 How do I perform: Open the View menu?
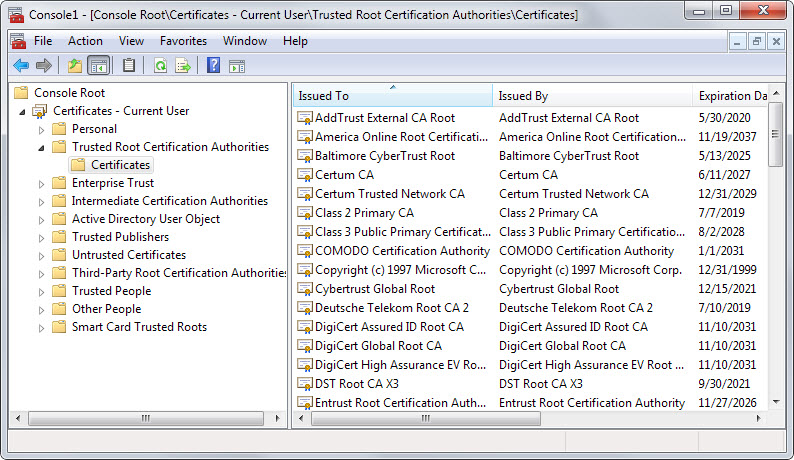tap(131, 41)
